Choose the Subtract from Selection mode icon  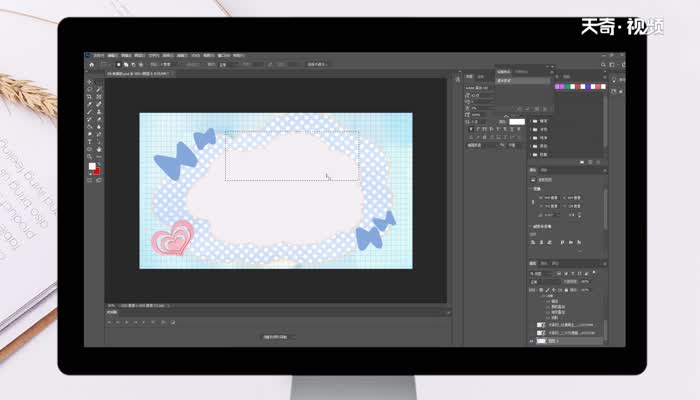pyautogui.click(x=133, y=65)
